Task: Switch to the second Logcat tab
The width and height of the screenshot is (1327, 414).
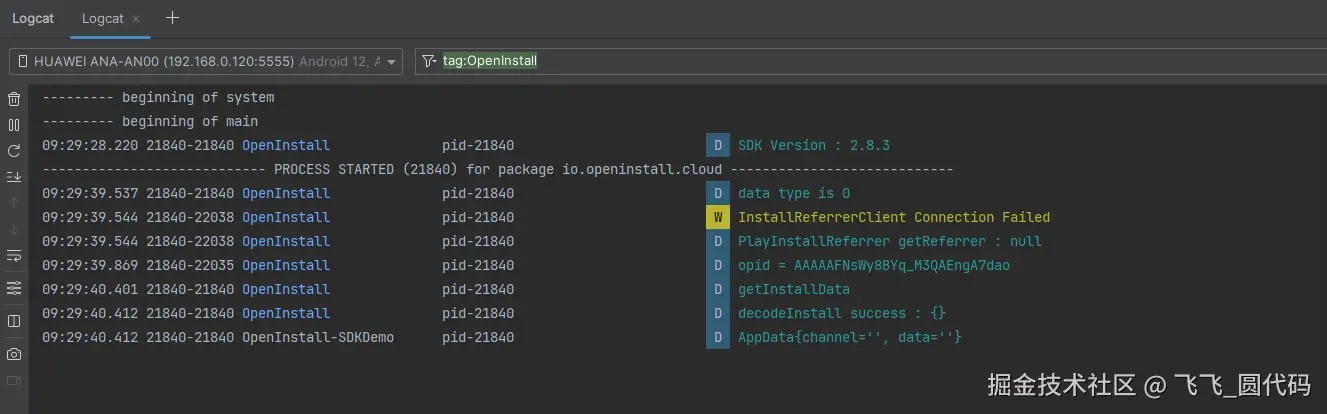Action: coord(103,18)
